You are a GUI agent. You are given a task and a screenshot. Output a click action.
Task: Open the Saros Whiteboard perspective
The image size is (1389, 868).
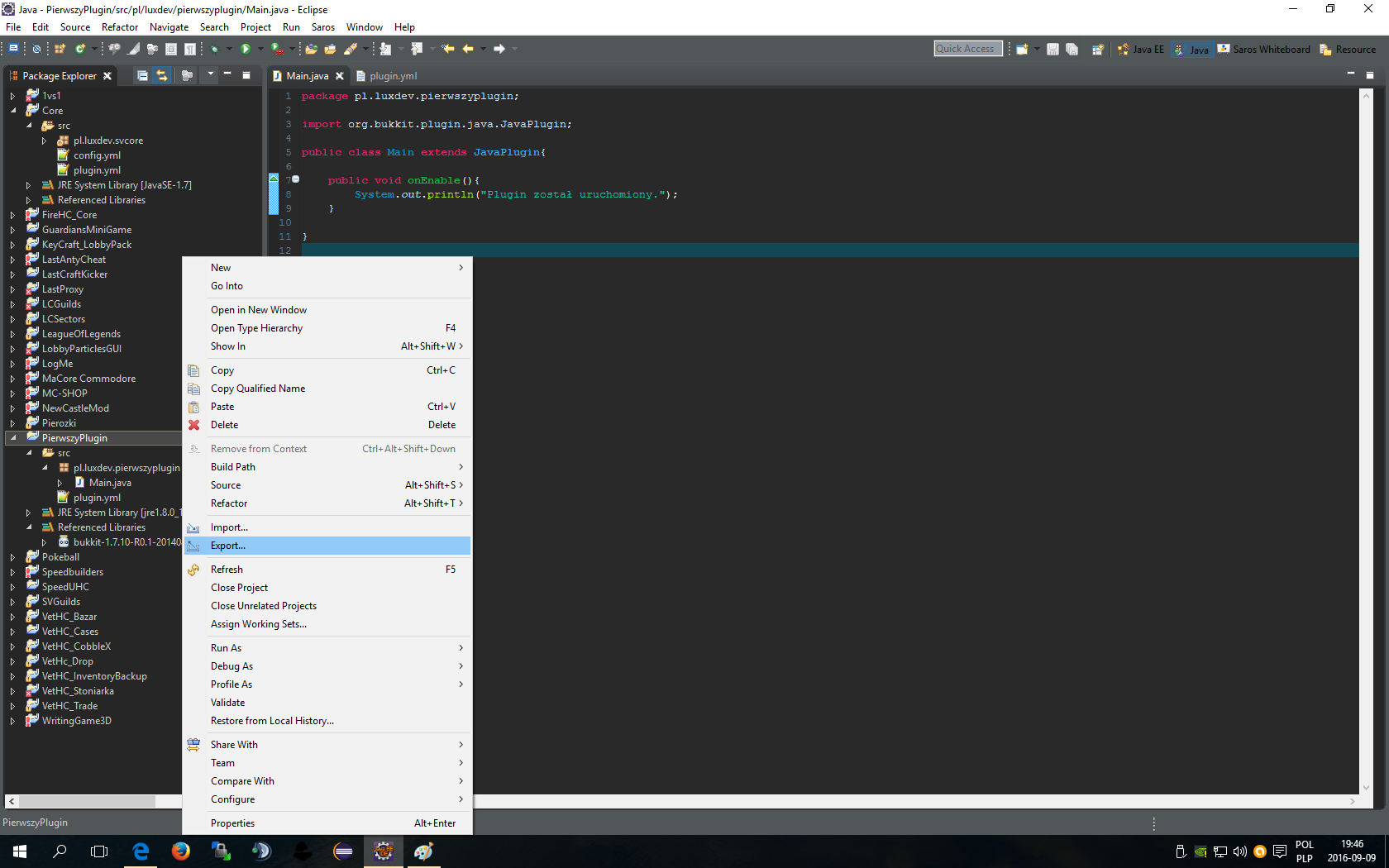click(1263, 50)
